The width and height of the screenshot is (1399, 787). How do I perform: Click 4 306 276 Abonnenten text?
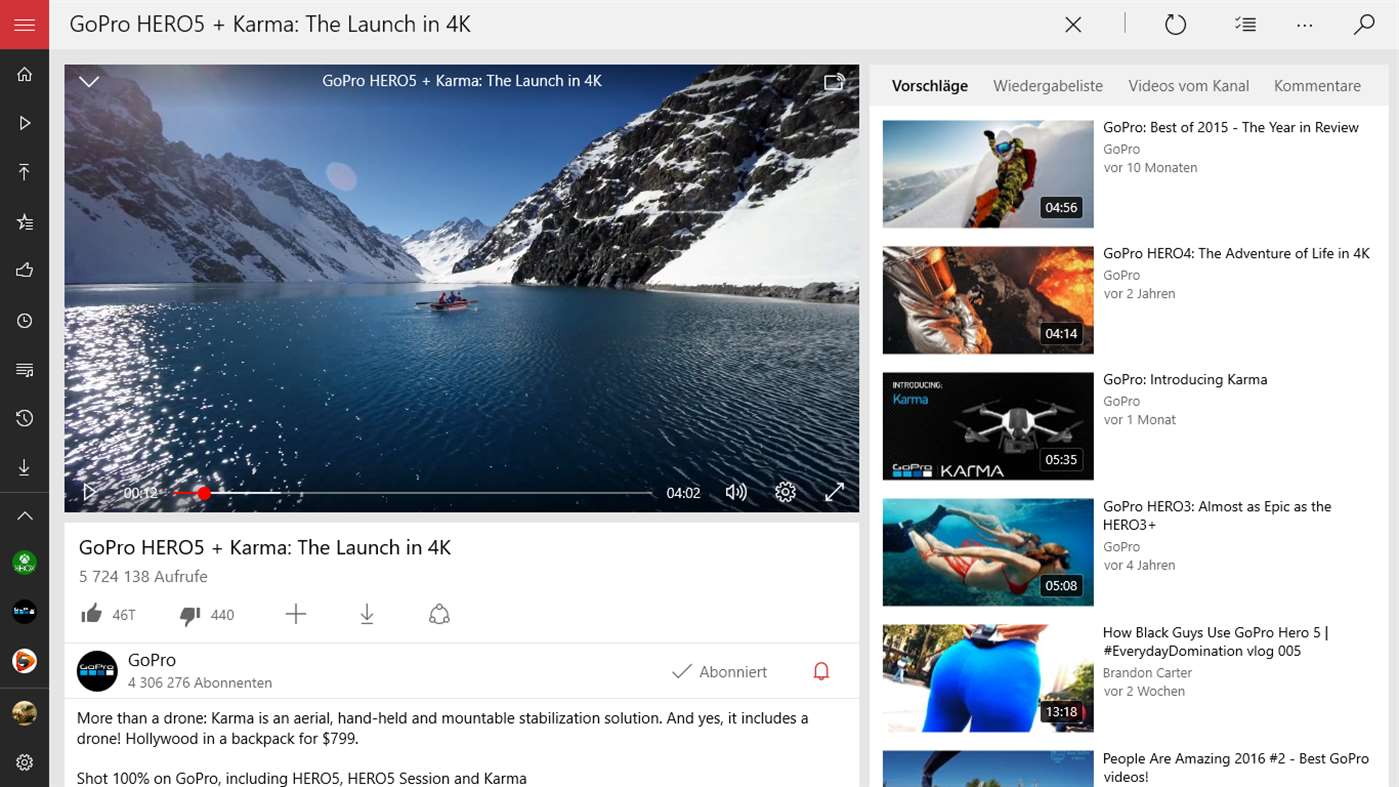[200, 683]
